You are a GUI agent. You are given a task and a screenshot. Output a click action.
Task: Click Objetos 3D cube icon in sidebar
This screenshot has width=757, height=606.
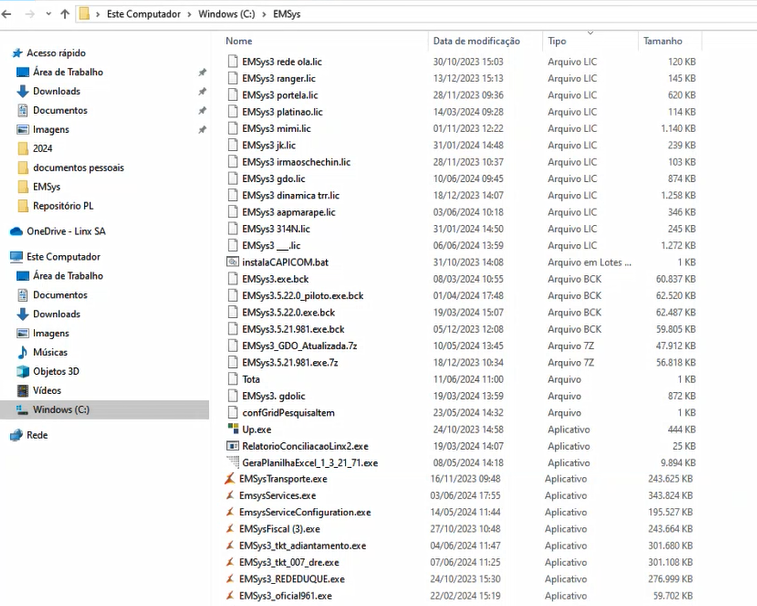point(23,371)
